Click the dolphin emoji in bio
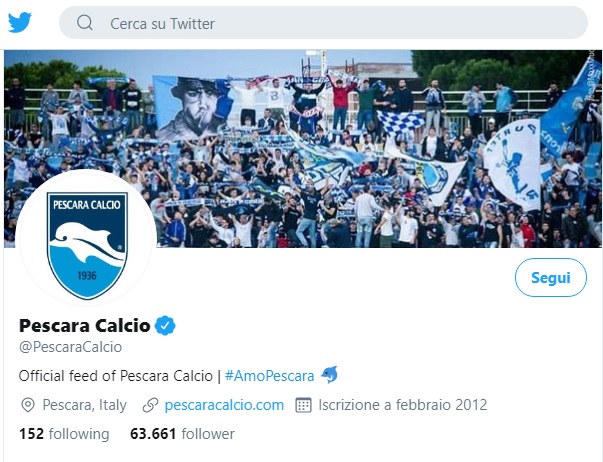The height and width of the screenshot is (462, 603). [329, 375]
